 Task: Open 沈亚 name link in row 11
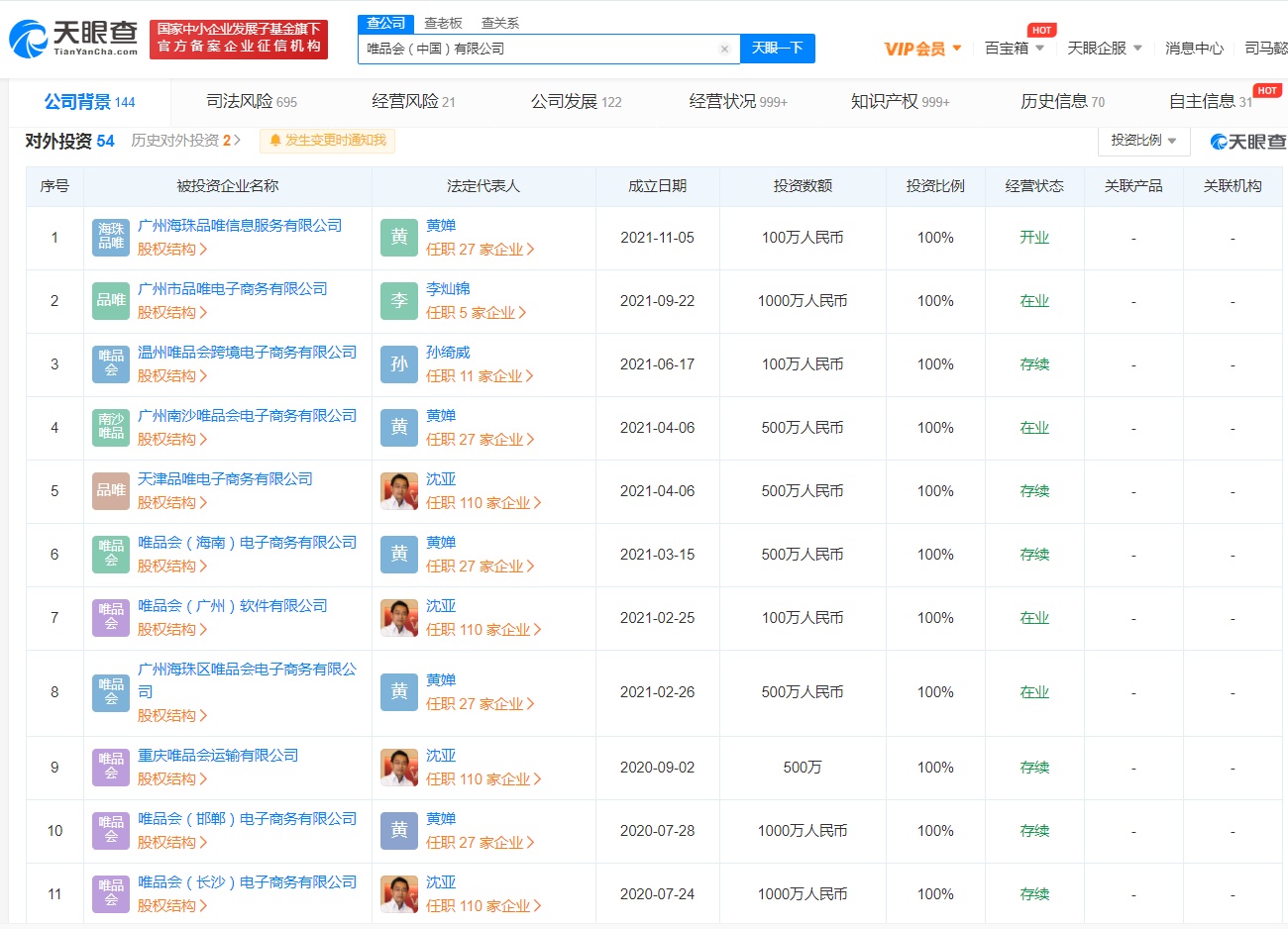pos(441,882)
